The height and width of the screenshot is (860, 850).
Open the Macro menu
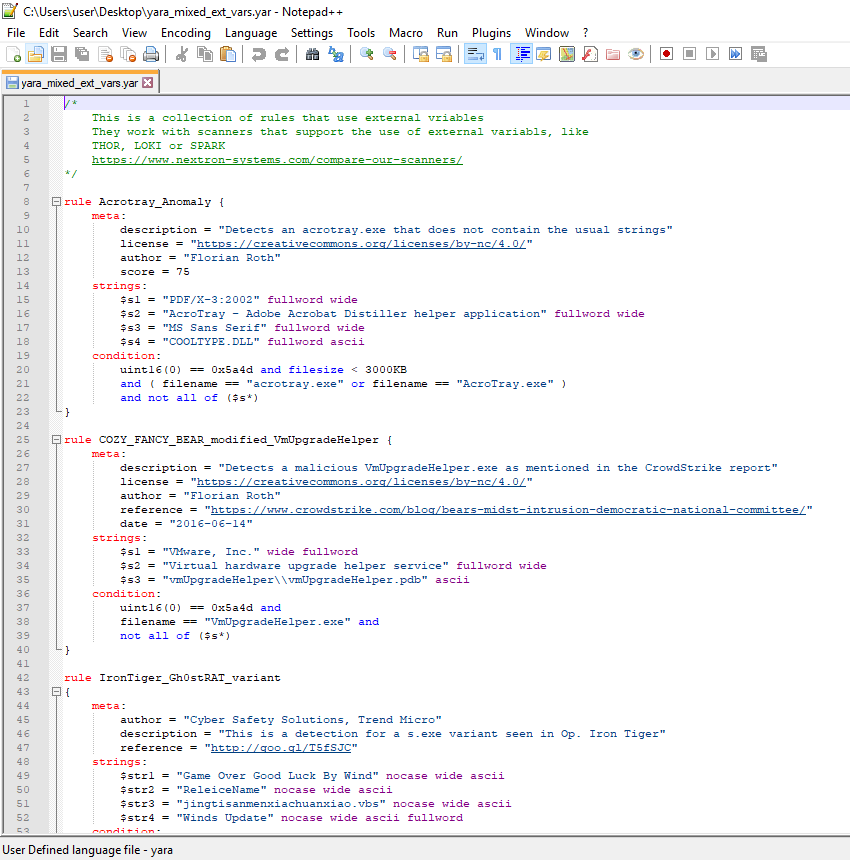406,33
